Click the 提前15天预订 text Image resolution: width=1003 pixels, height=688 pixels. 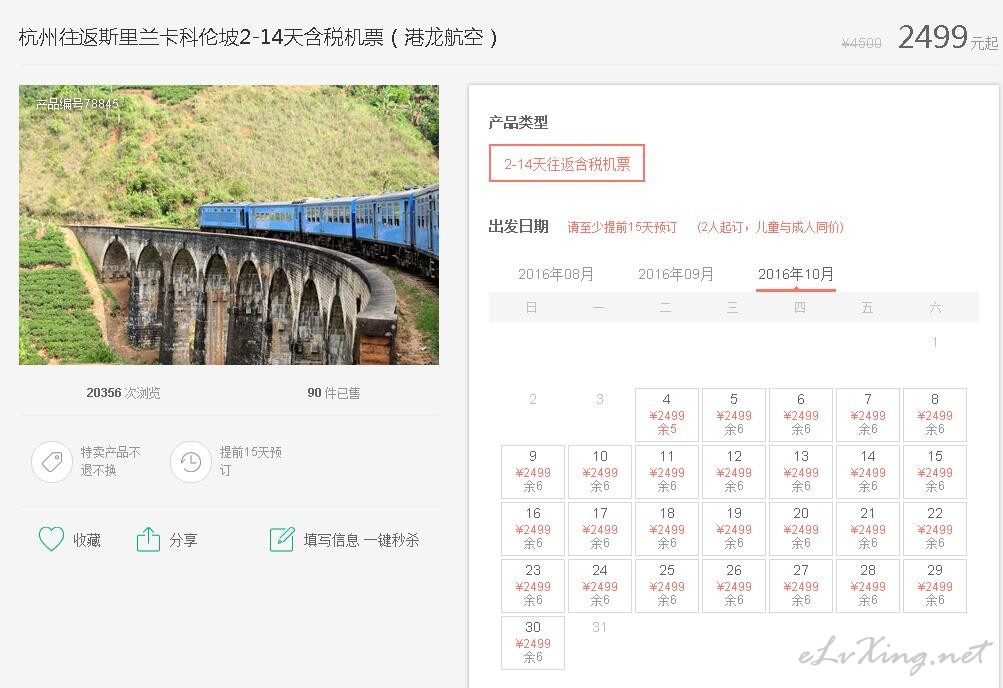[x=250, y=461]
